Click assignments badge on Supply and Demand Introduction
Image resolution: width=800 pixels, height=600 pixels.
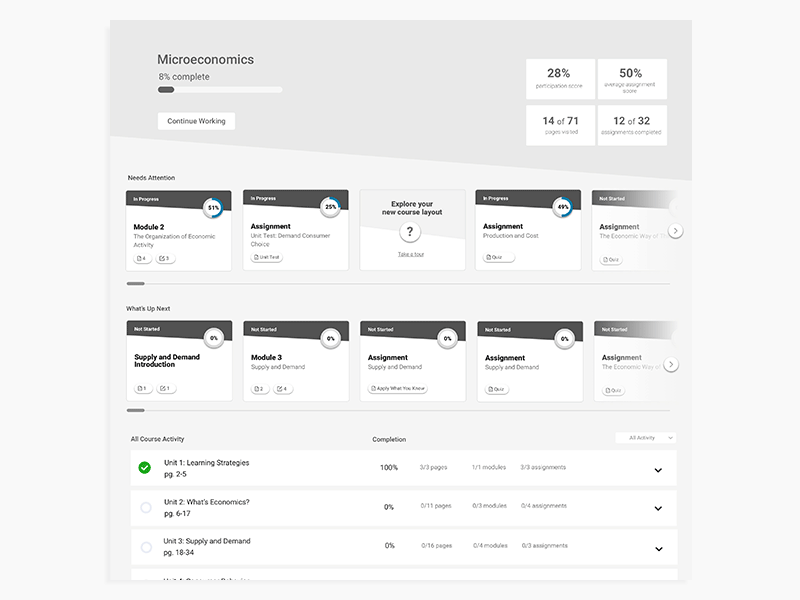165,388
